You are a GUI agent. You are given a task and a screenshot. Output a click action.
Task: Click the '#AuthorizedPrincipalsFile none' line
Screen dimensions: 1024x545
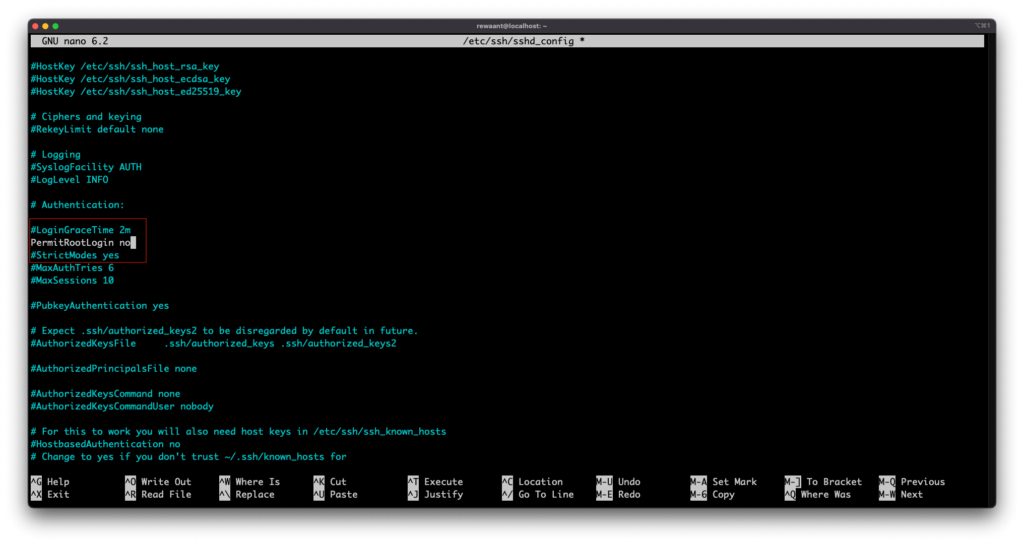pyautogui.click(x=114, y=369)
